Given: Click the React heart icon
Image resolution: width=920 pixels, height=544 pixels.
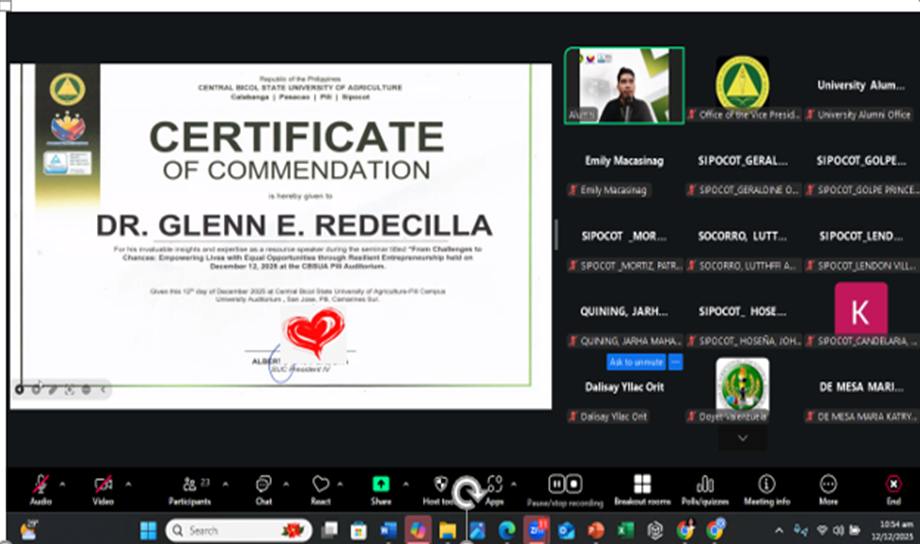Looking at the screenshot, I should [x=320, y=486].
